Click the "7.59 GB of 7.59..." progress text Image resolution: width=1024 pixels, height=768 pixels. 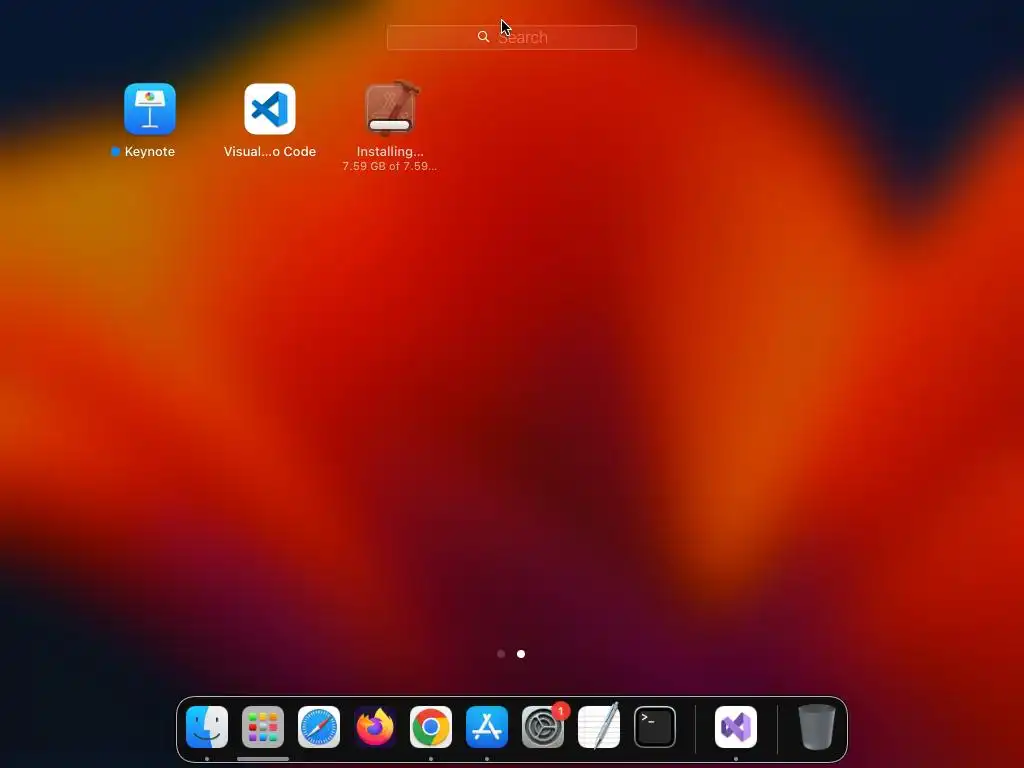[390, 166]
